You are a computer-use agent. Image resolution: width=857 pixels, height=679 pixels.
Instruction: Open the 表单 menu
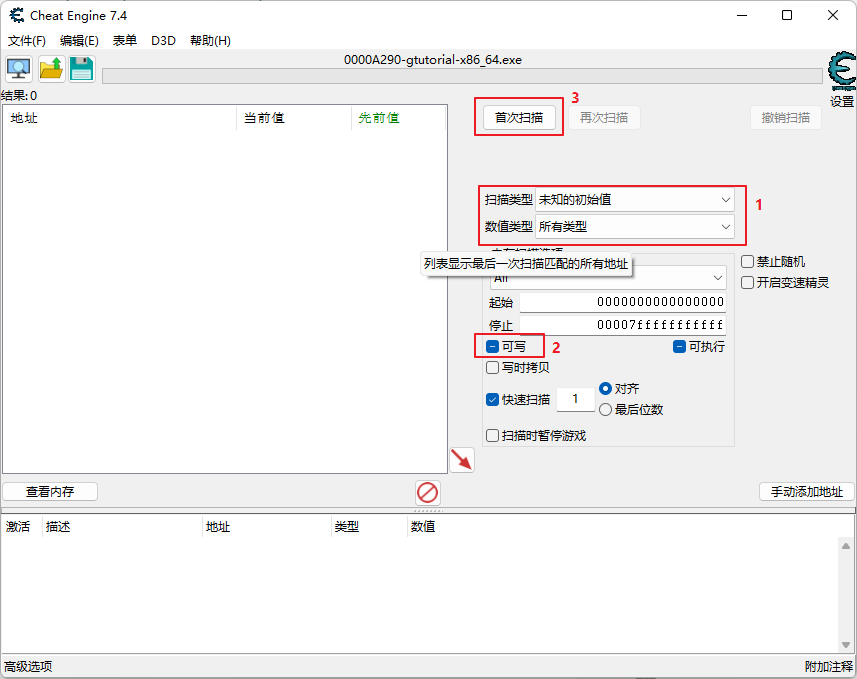pyautogui.click(x=125, y=40)
